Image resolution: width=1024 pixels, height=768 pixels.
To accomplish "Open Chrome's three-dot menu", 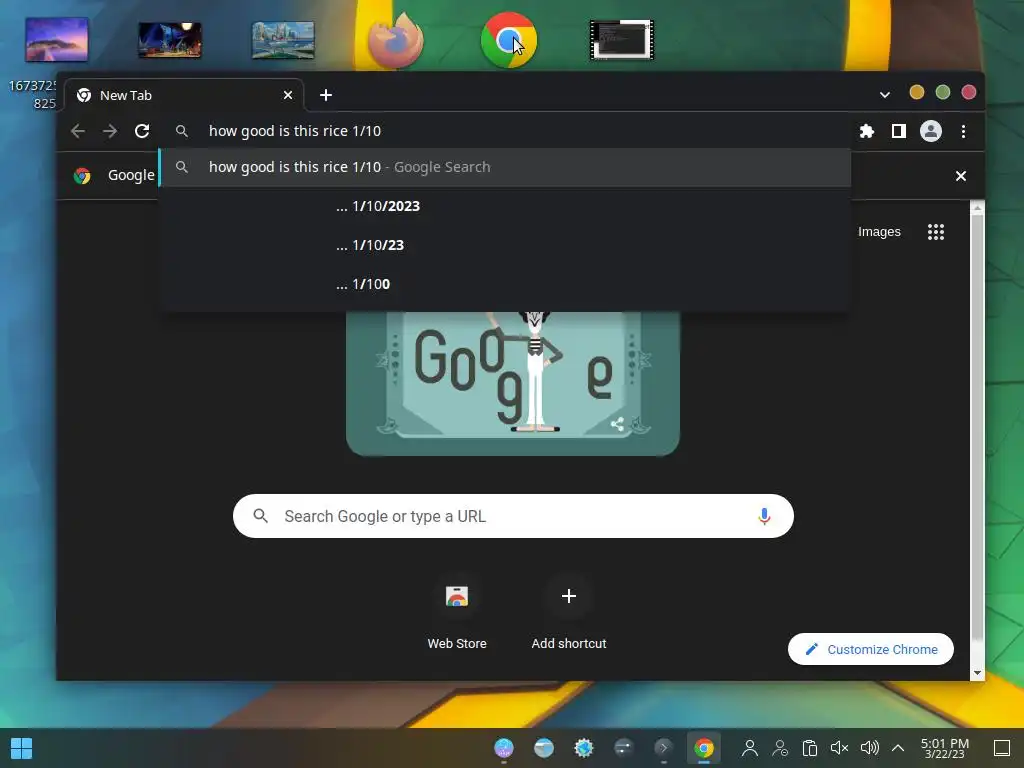I will (963, 131).
